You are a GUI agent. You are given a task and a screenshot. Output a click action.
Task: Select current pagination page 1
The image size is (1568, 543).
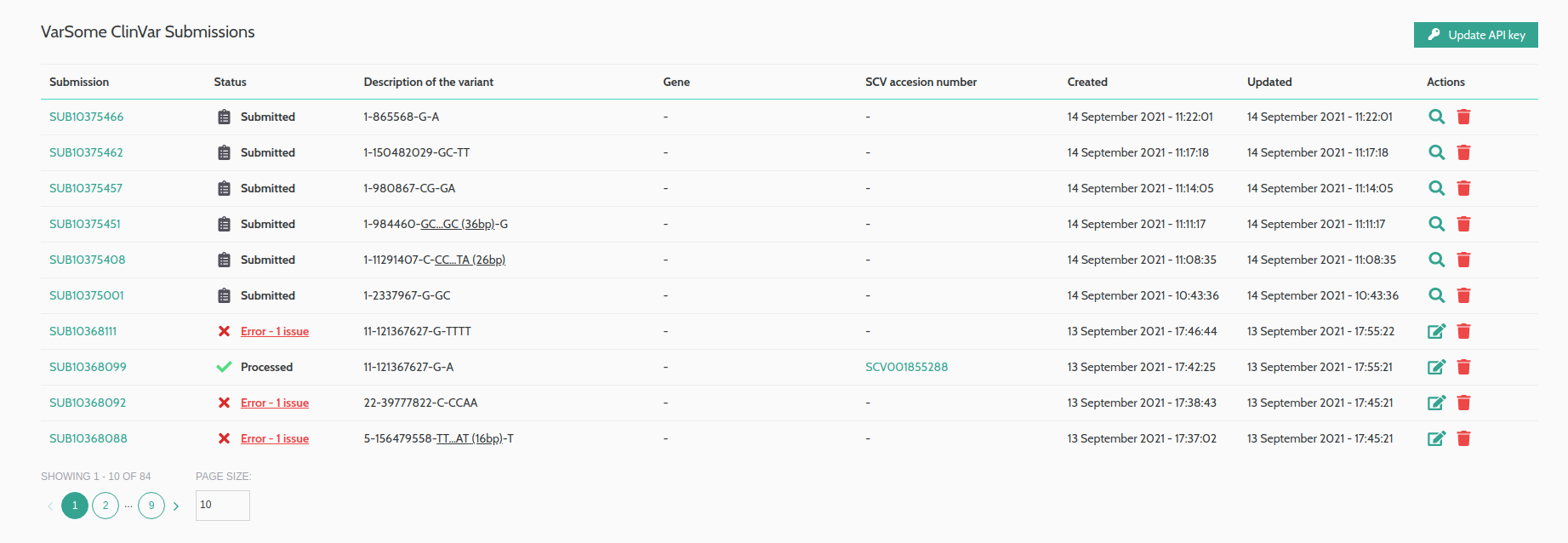pyautogui.click(x=75, y=506)
